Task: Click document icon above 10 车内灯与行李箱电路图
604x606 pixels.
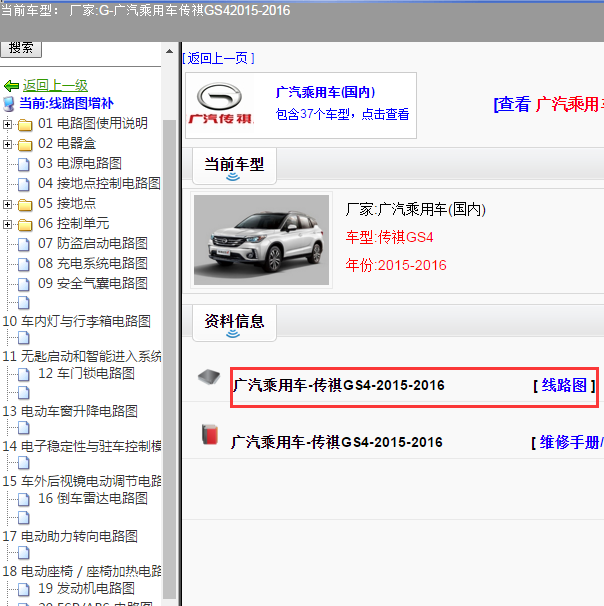Action: pyautogui.click(x=24, y=303)
